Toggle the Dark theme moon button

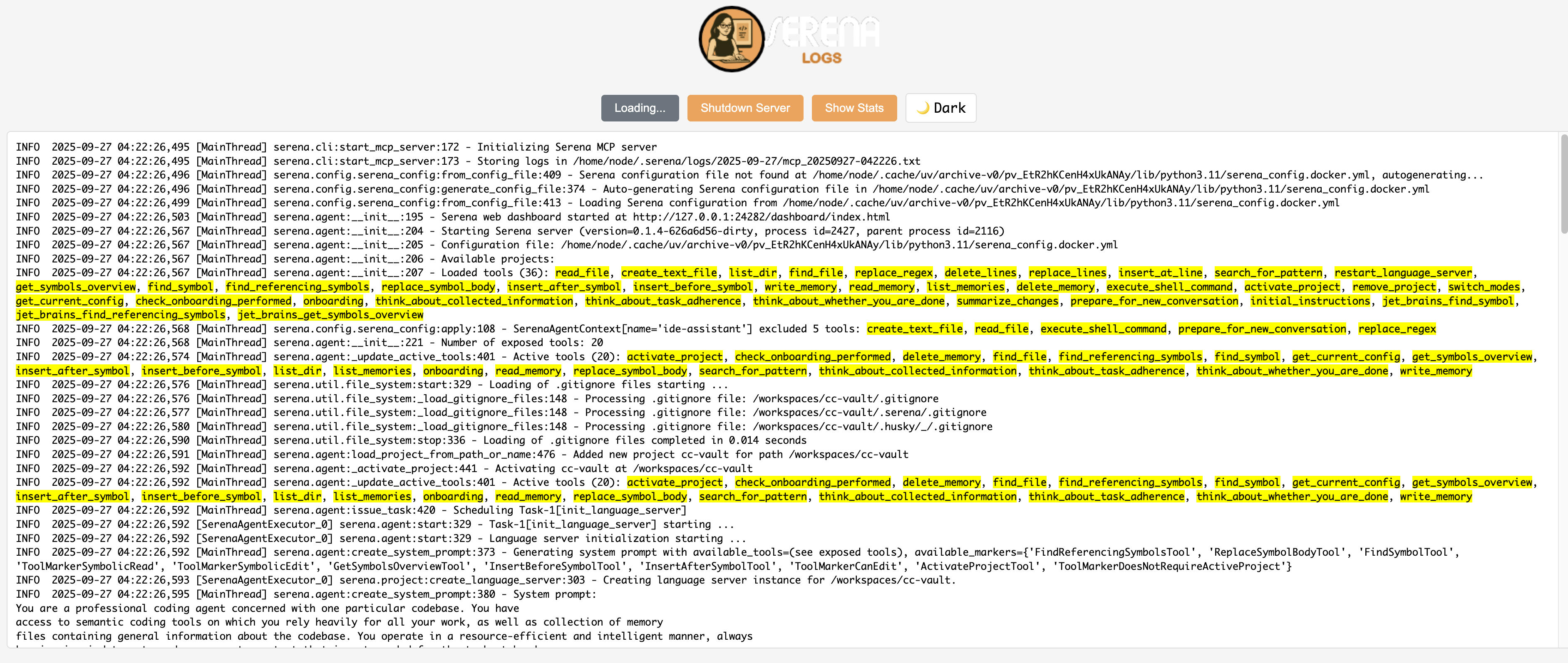pos(940,108)
